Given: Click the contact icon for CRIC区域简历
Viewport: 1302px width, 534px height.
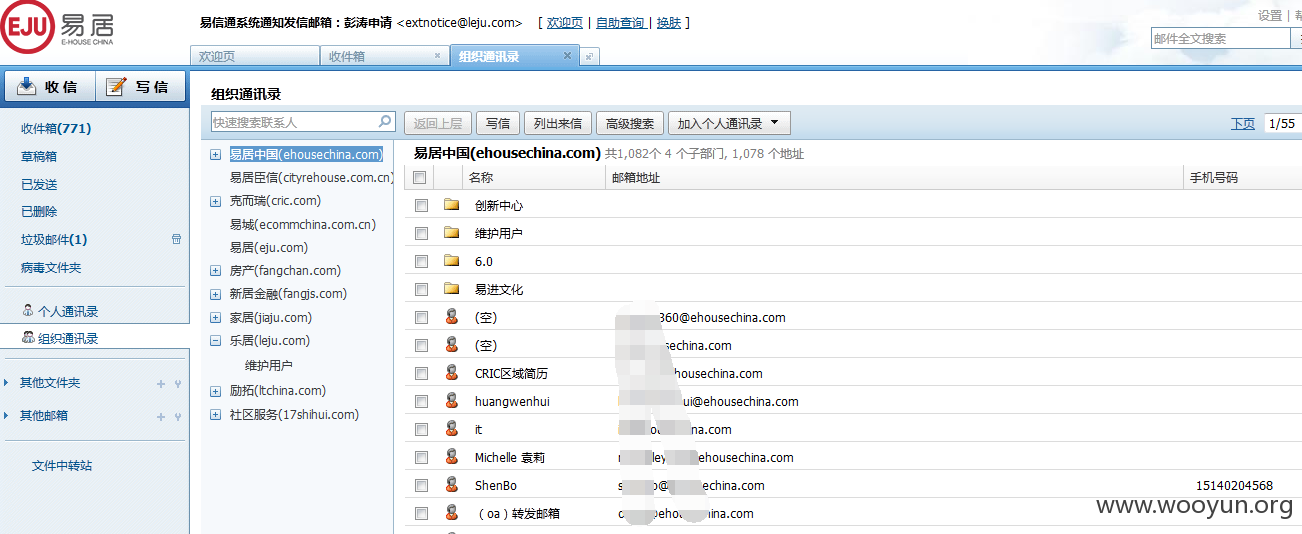Looking at the screenshot, I should click(452, 373).
